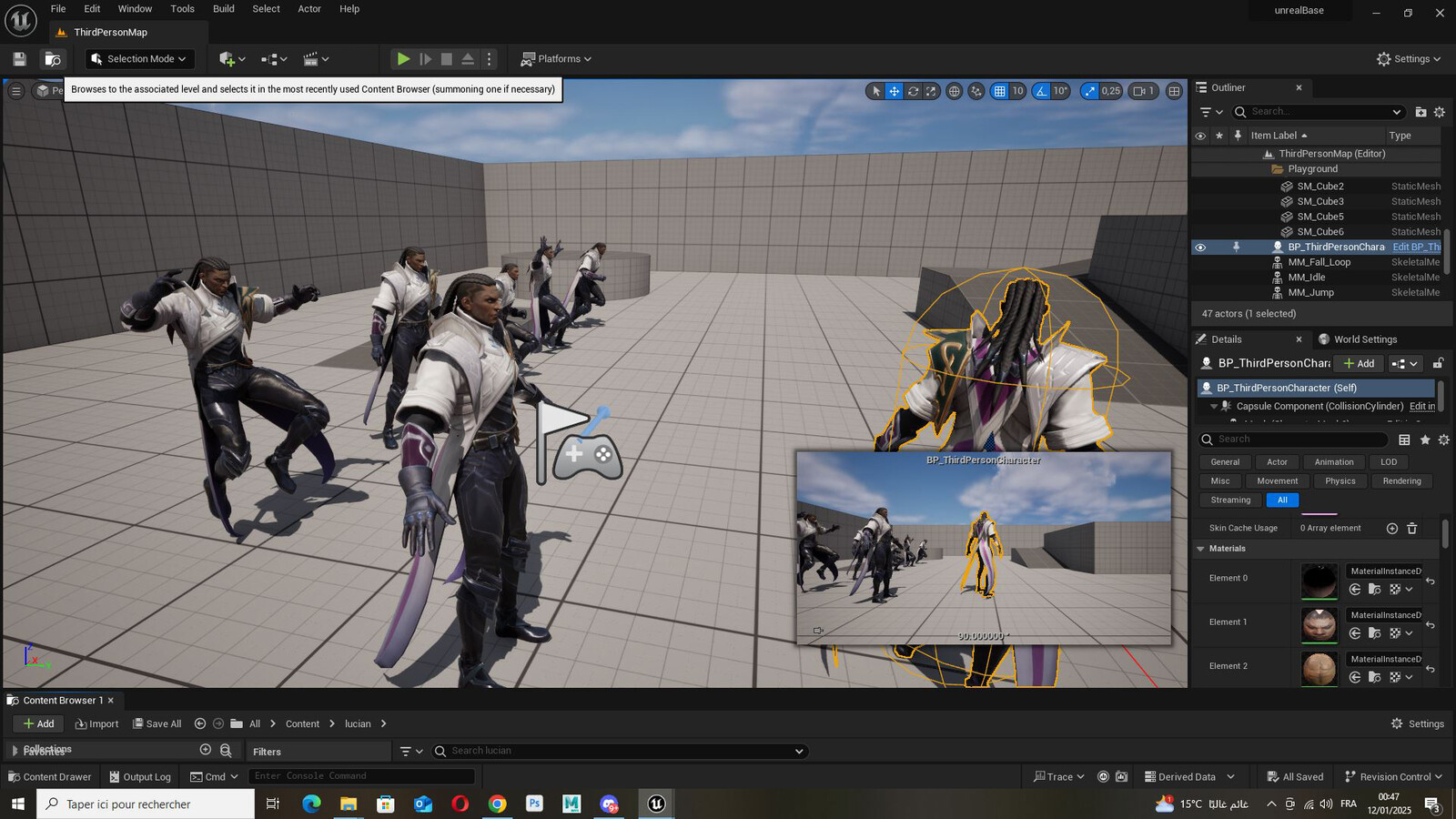
Task: Activate the select objects arrow tool in viewport
Action: click(x=875, y=91)
